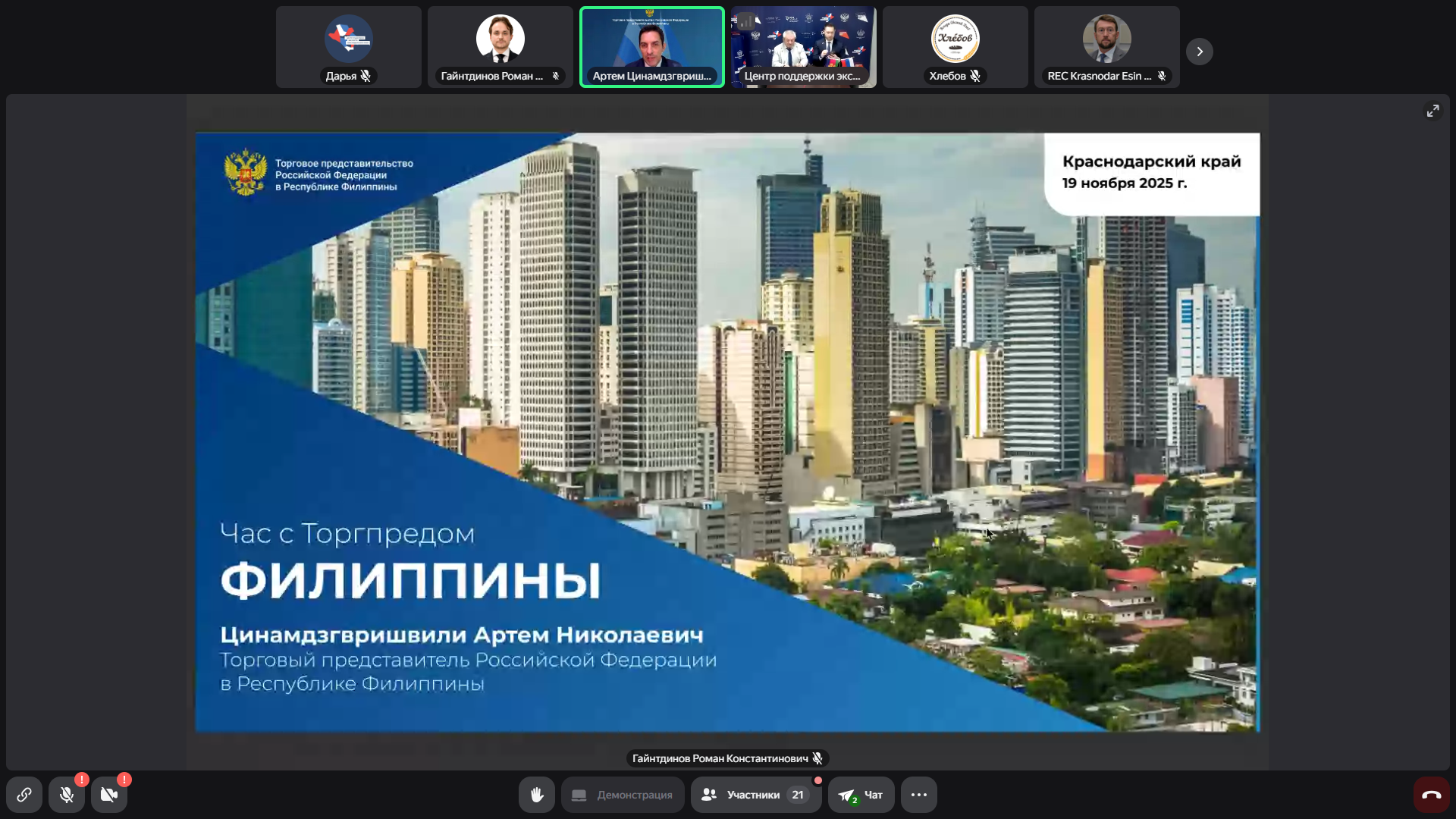Open the Участники participants list
This screenshot has height=819, width=1456.
coord(756,795)
